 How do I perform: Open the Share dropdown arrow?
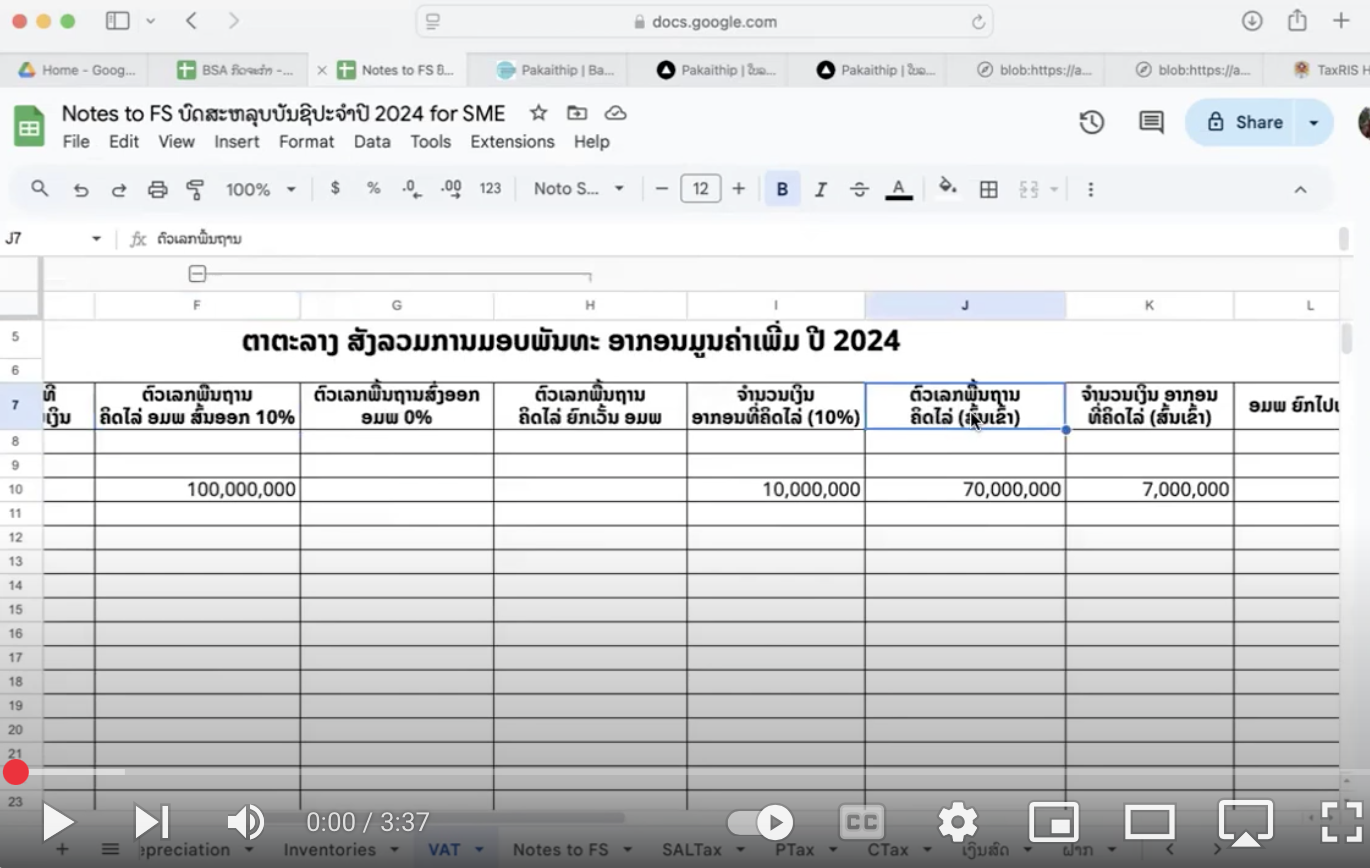pos(1313,122)
